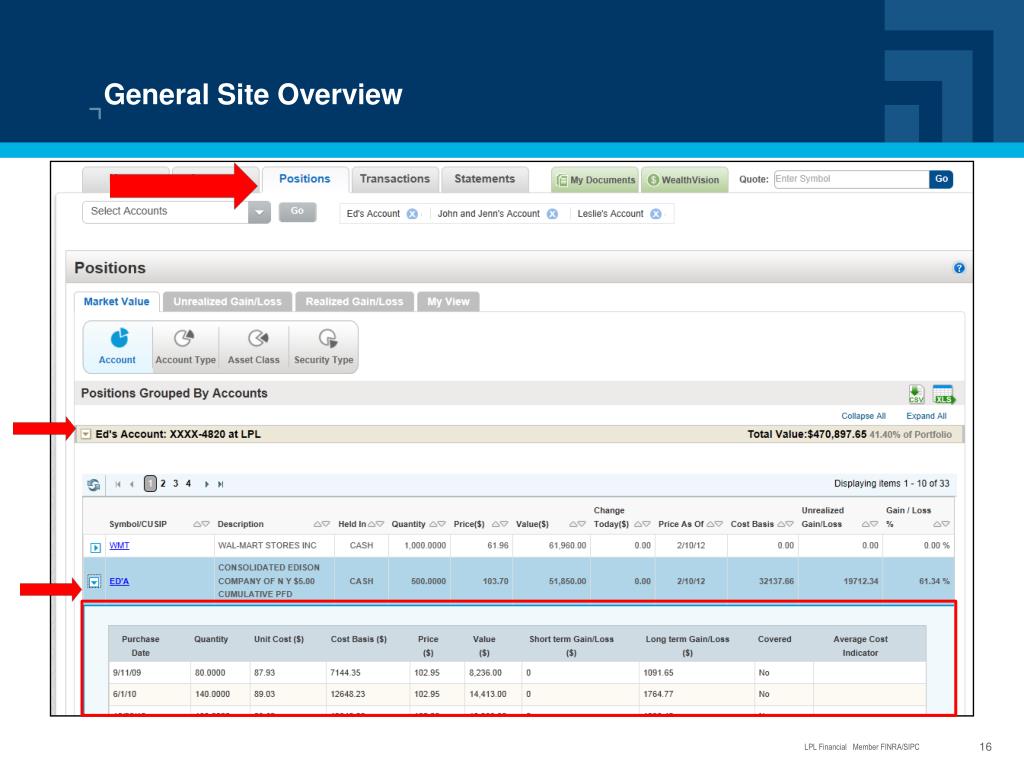Remove Leslie's Account from selection
Screen dimensions: 1024x768
pyautogui.click(x=656, y=214)
